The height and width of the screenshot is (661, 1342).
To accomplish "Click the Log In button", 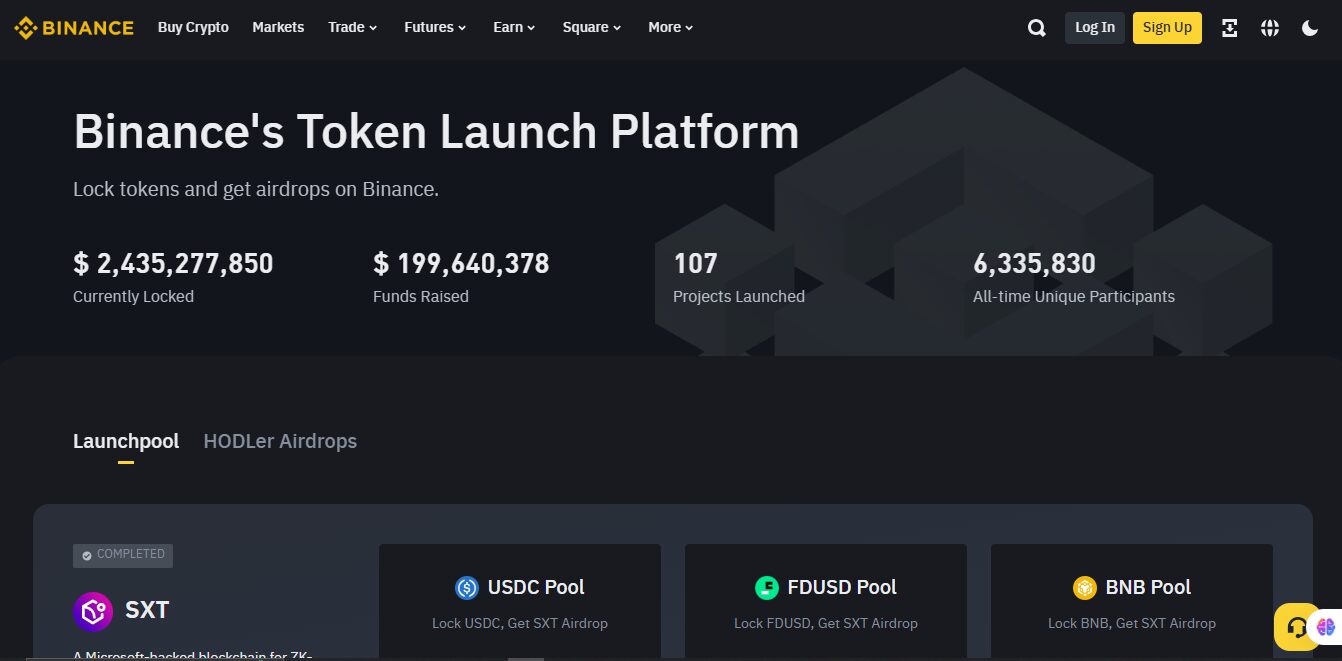I will point(1094,27).
